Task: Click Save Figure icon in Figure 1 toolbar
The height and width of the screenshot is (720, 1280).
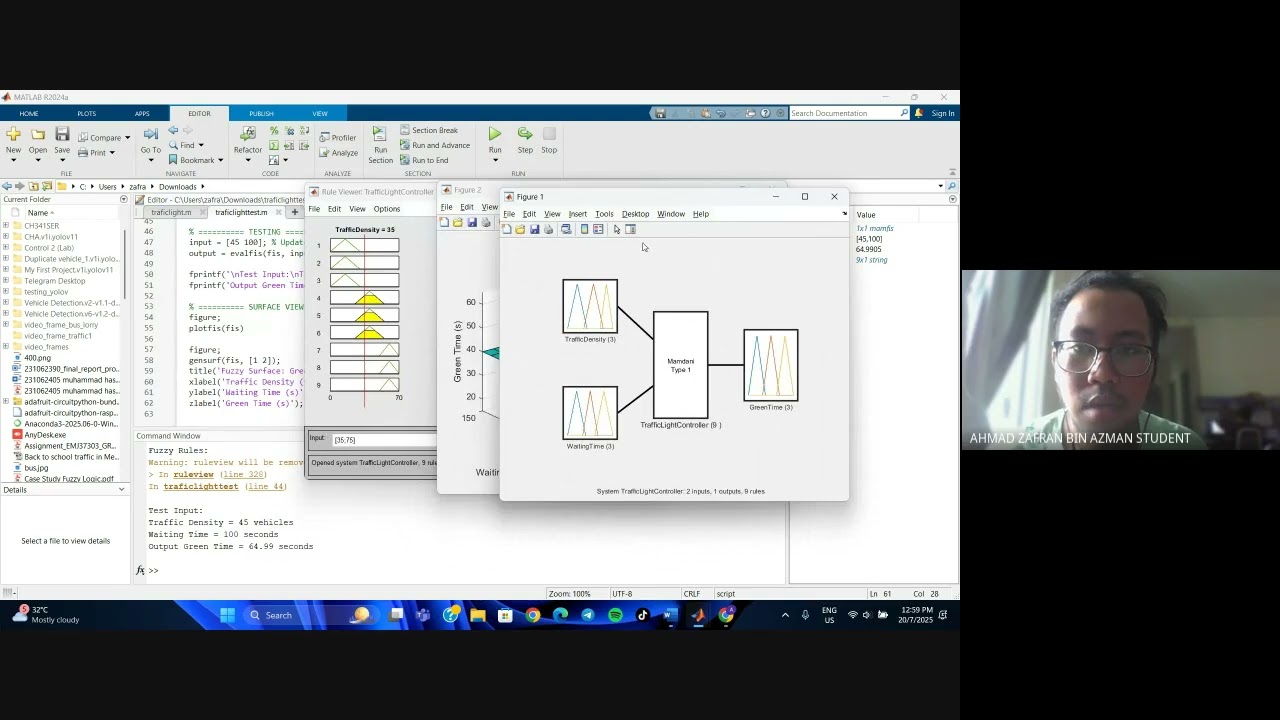Action: (x=534, y=230)
